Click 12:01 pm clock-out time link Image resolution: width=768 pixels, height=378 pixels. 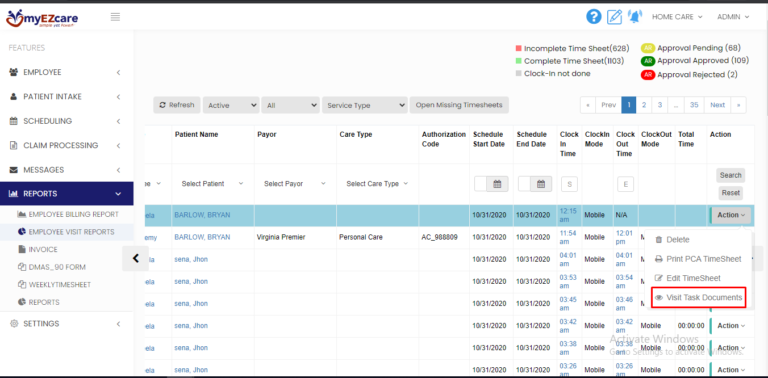pos(624,237)
